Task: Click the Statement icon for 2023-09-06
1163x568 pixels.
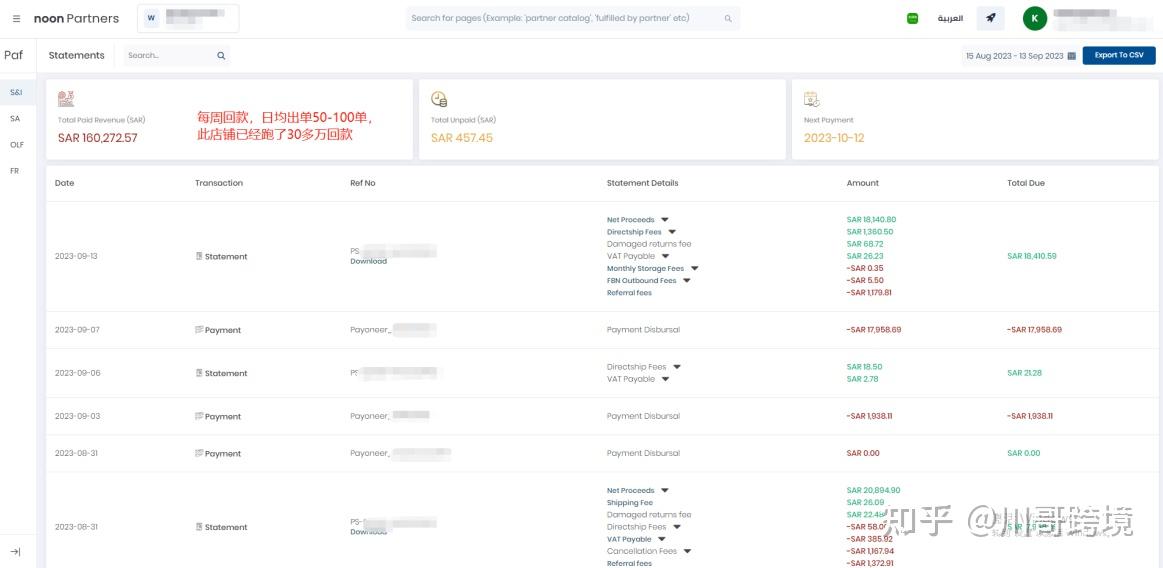Action: tap(199, 373)
